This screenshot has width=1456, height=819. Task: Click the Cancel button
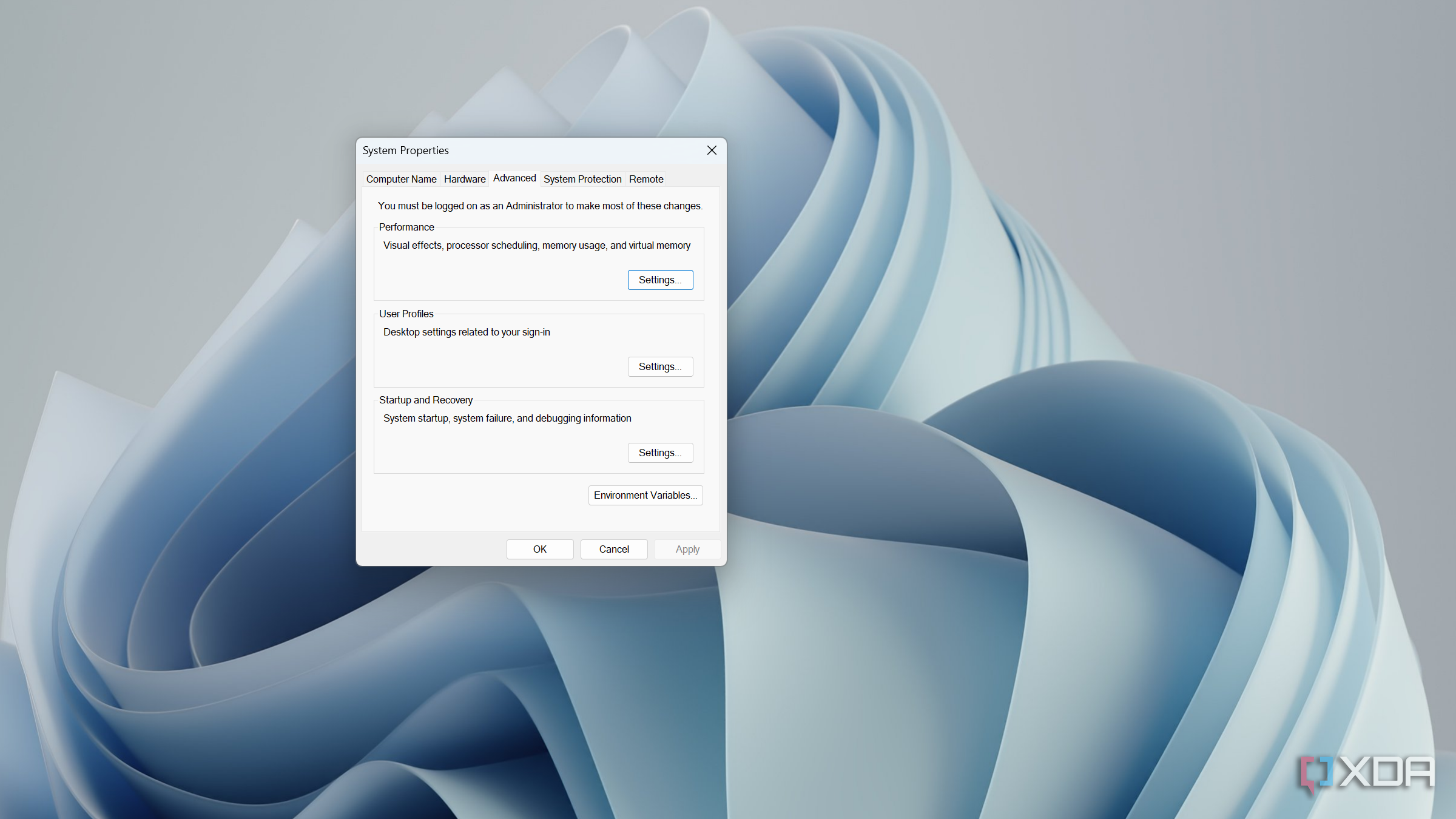click(x=614, y=549)
